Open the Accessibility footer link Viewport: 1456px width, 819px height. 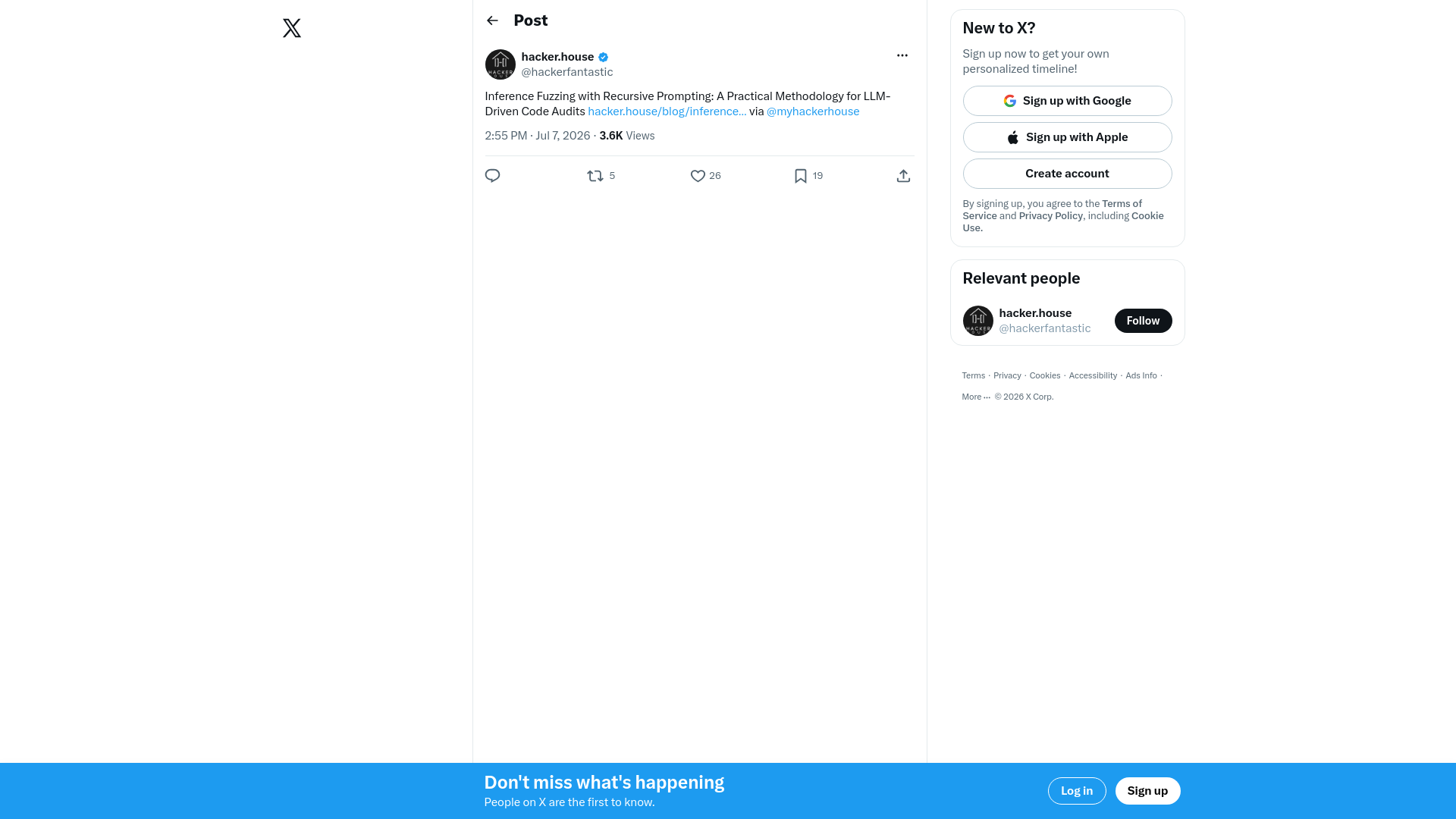1093,376
